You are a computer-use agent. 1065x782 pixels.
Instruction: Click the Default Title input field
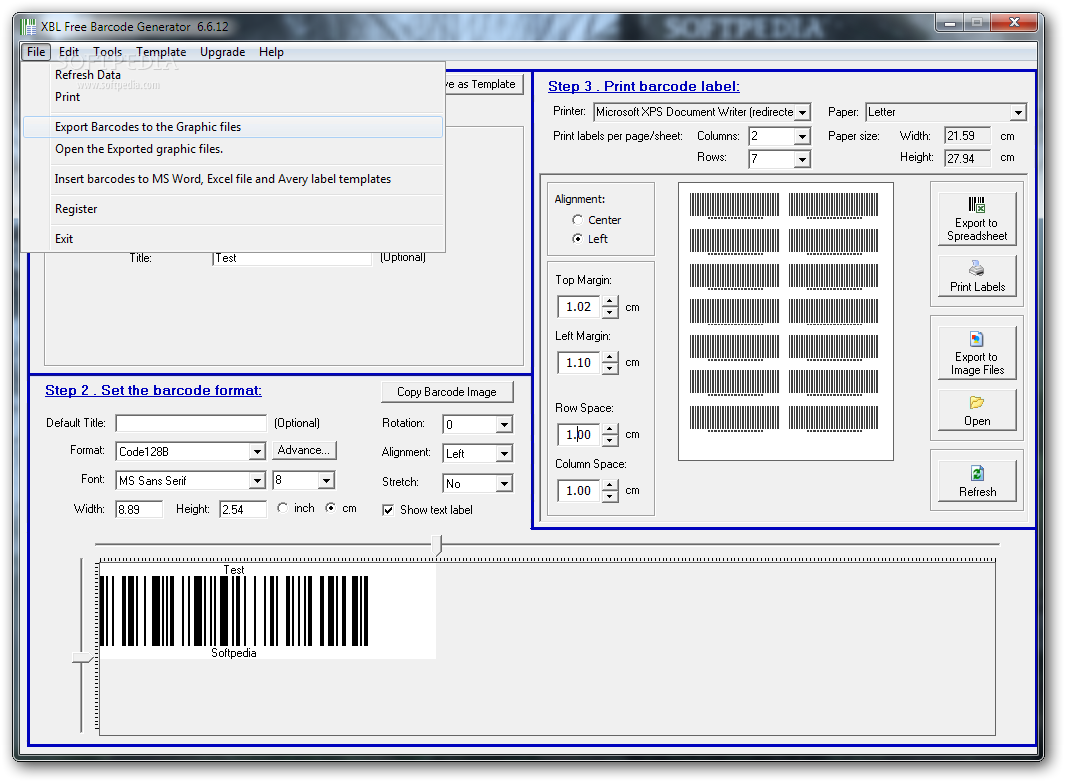(191, 423)
